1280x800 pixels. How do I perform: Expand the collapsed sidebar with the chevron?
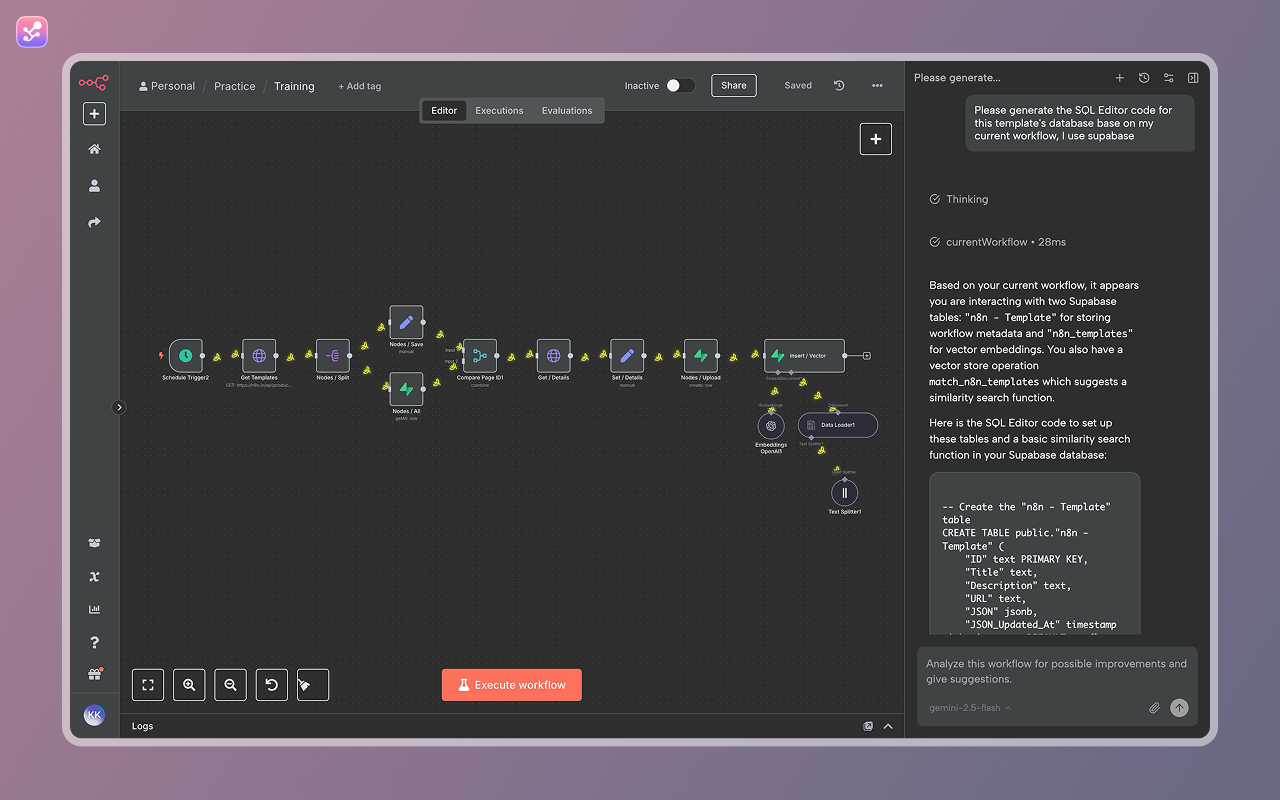coord(119,407)
